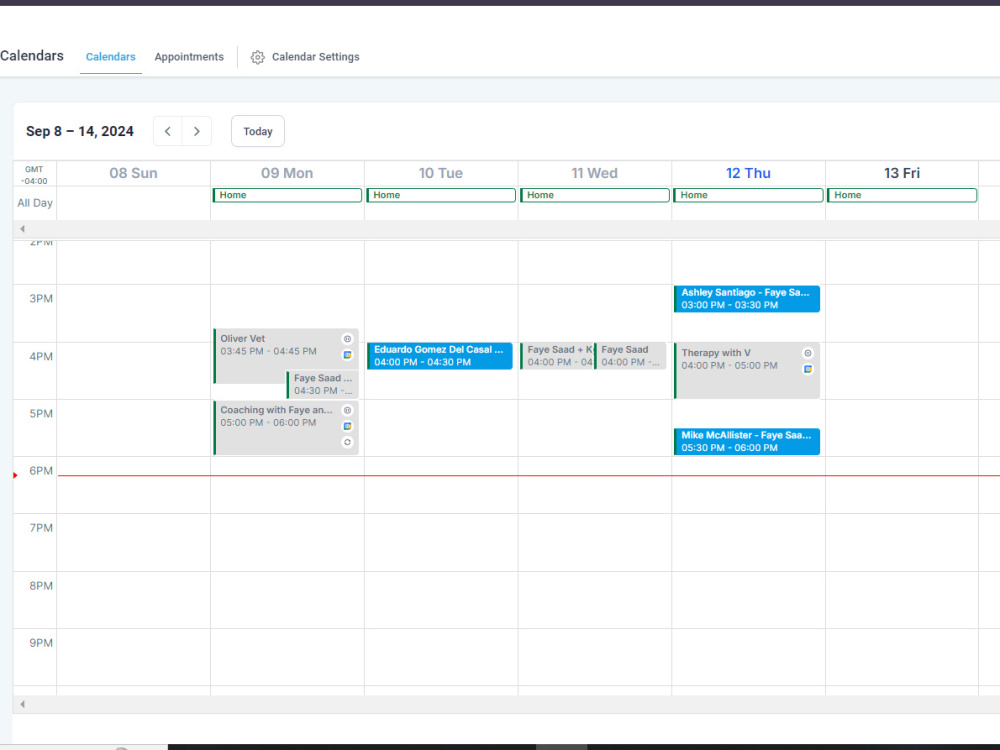Click the 4PM time label
The width and height of the screenshot is (1000, 750).
click(x=41, y=357)
